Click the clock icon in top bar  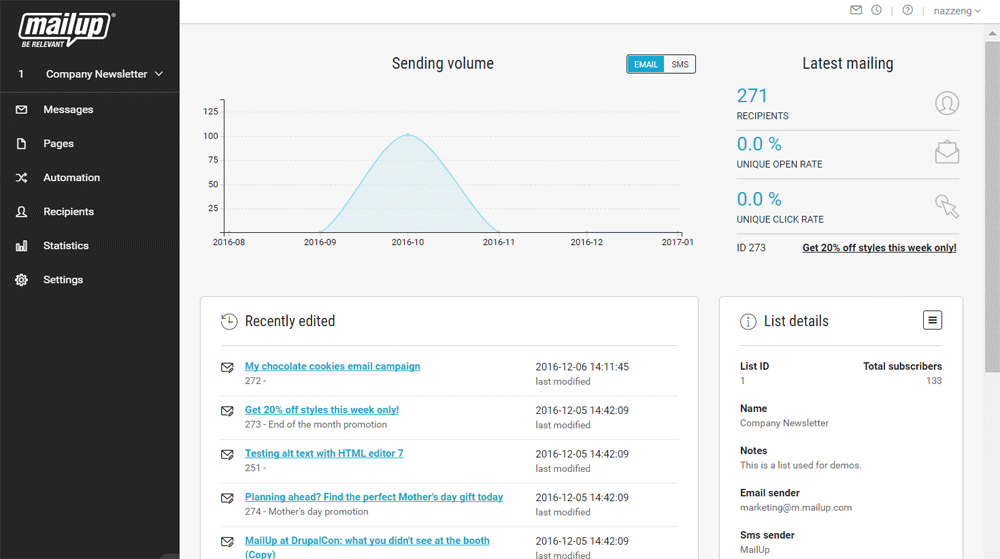(877, 10)
